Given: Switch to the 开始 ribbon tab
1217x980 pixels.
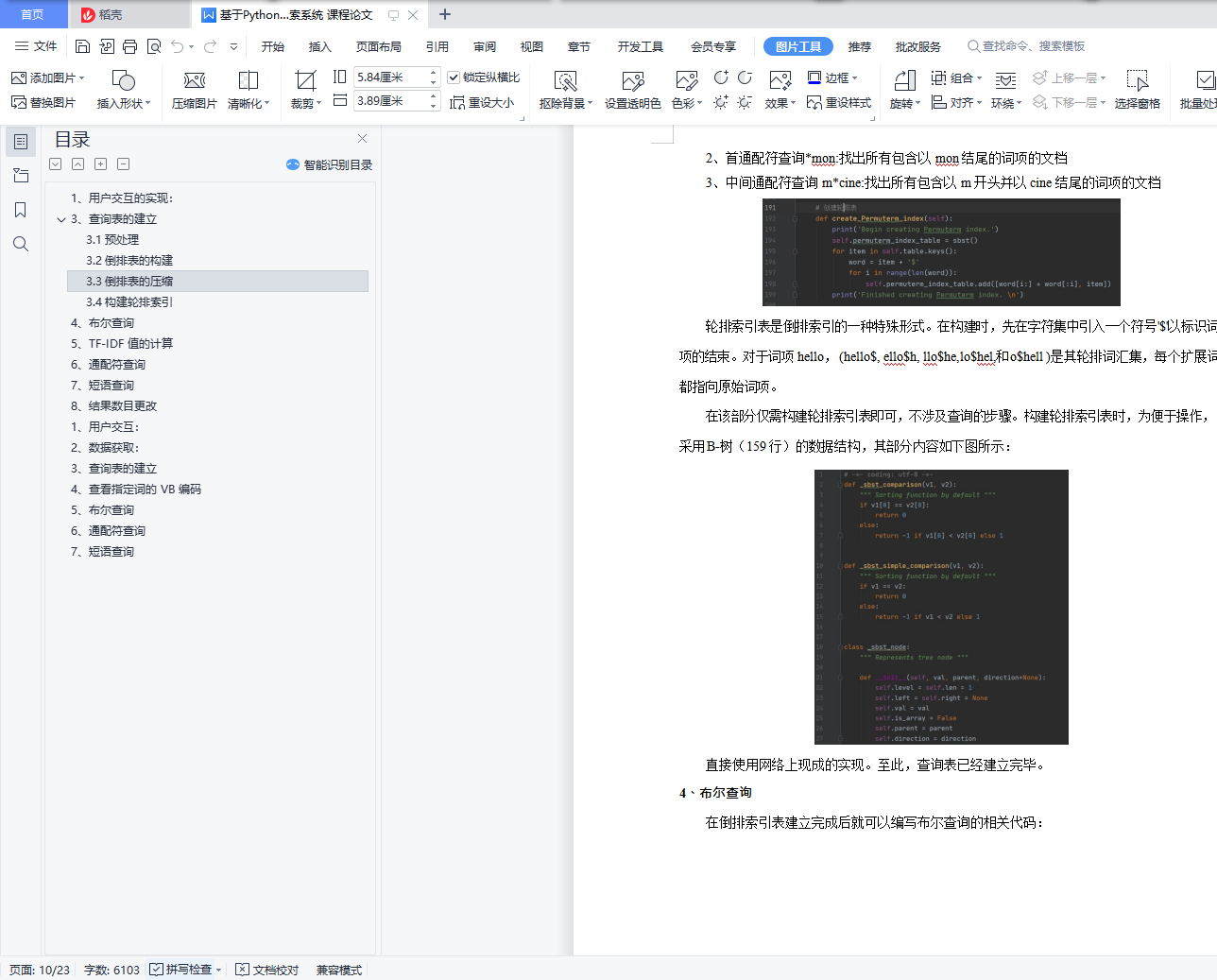Looking at the screenshot, I should point(273,46).
